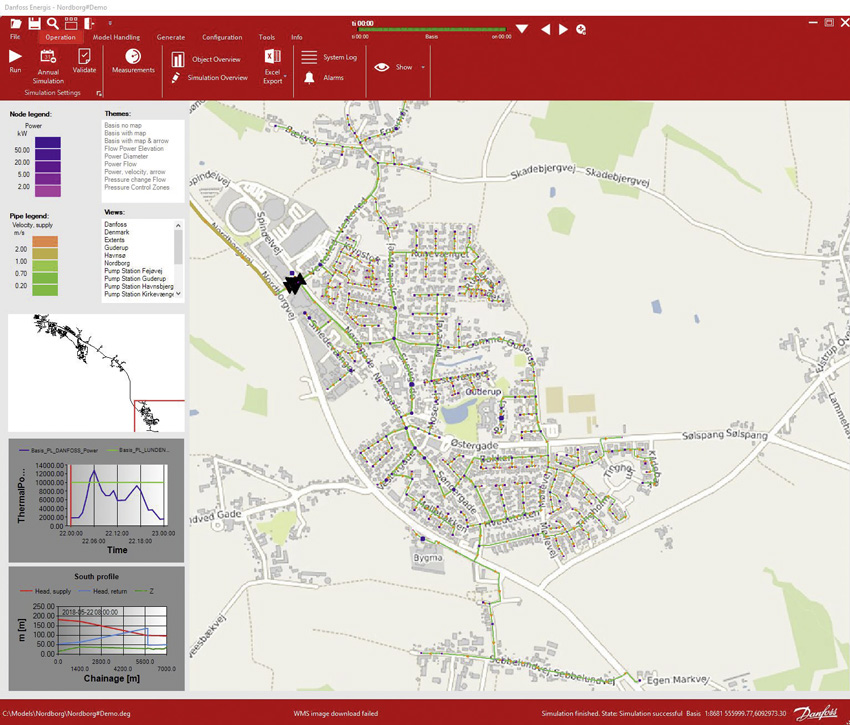850x725 pixels.
Task: Click the Simulation Overview pencil icon
Action: point(176,78)
